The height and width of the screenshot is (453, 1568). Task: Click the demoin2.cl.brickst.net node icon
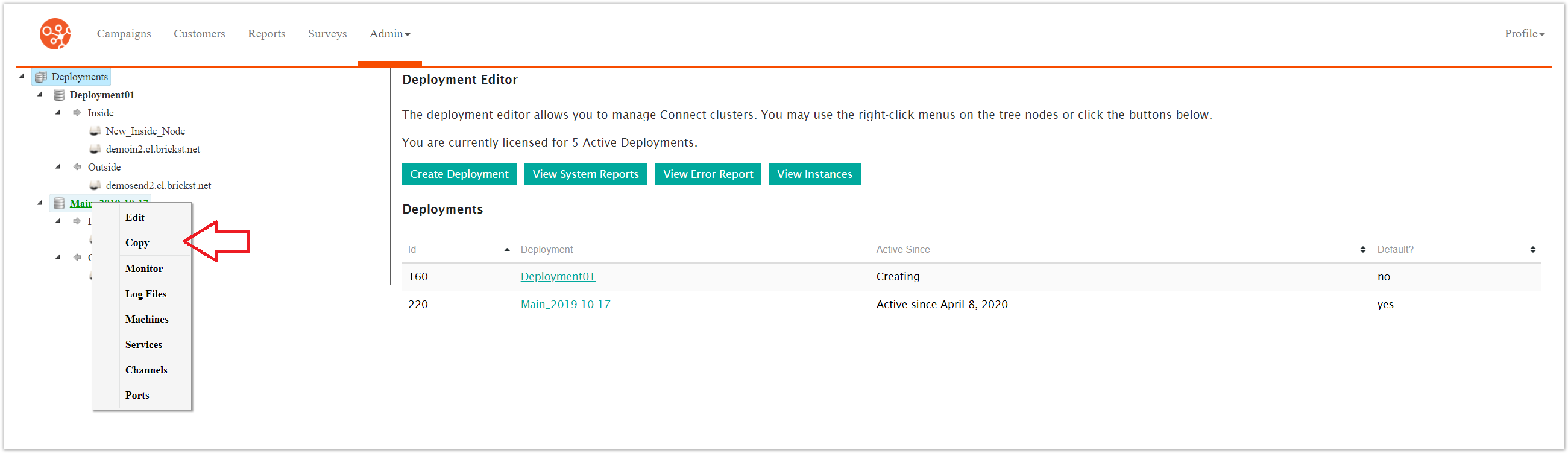(95, 149)
